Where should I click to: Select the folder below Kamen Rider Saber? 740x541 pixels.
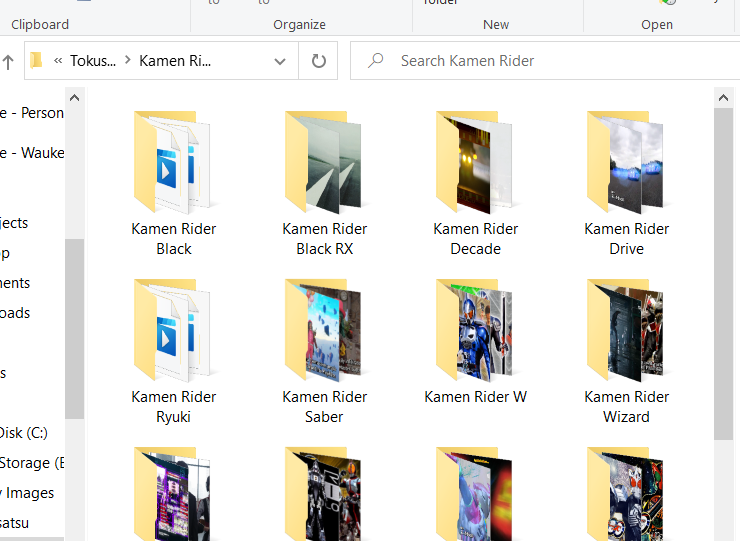tap(324, 494)
